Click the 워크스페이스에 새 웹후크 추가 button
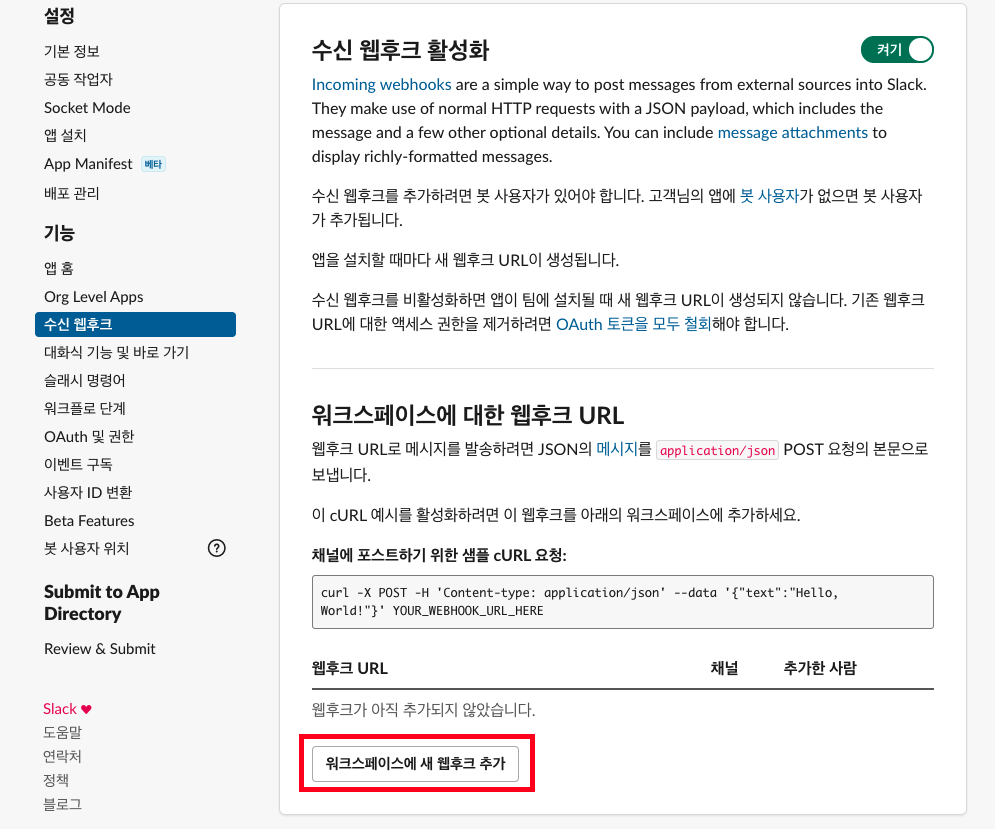 click(x=415, y=764)
